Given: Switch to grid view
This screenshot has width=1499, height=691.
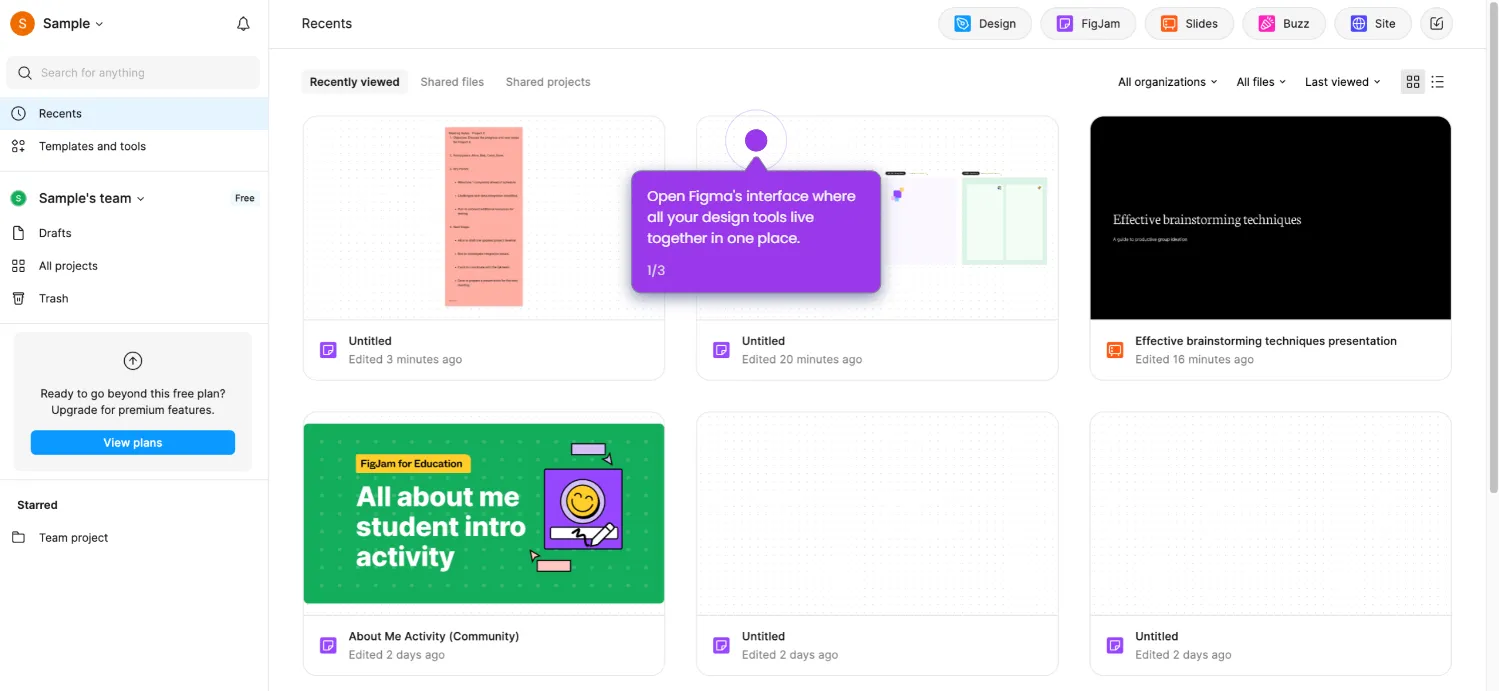Looking at the screenshot, I should click(1413, 82).
